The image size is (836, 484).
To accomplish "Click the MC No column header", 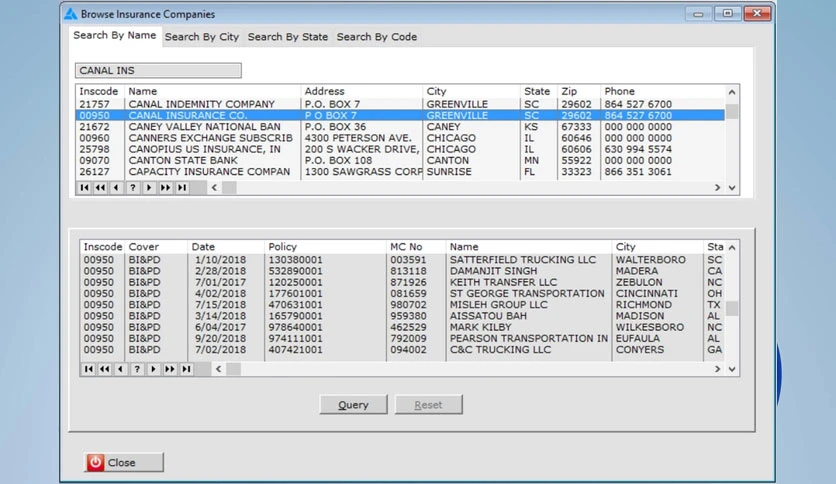I will pyautogui.click(x=416, y=247).
